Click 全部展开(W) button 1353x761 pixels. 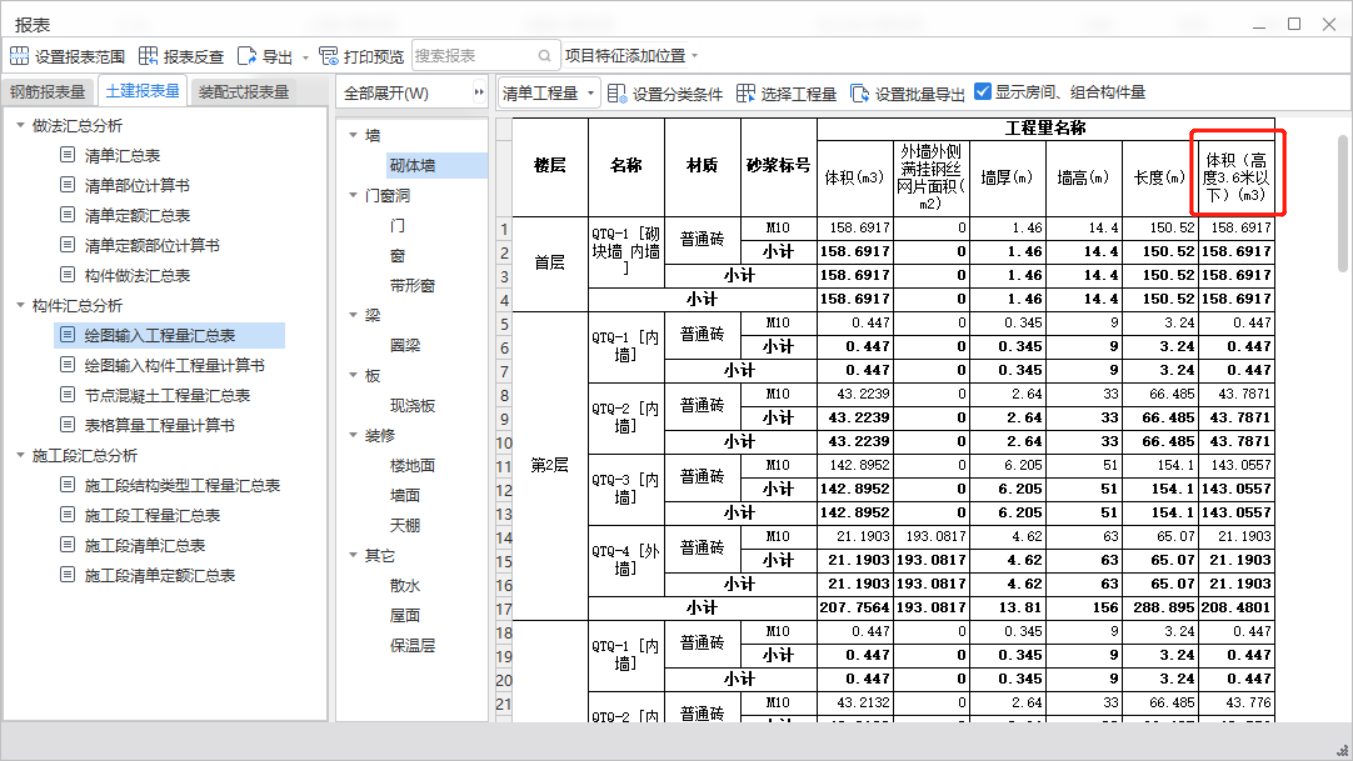[386, 93]
